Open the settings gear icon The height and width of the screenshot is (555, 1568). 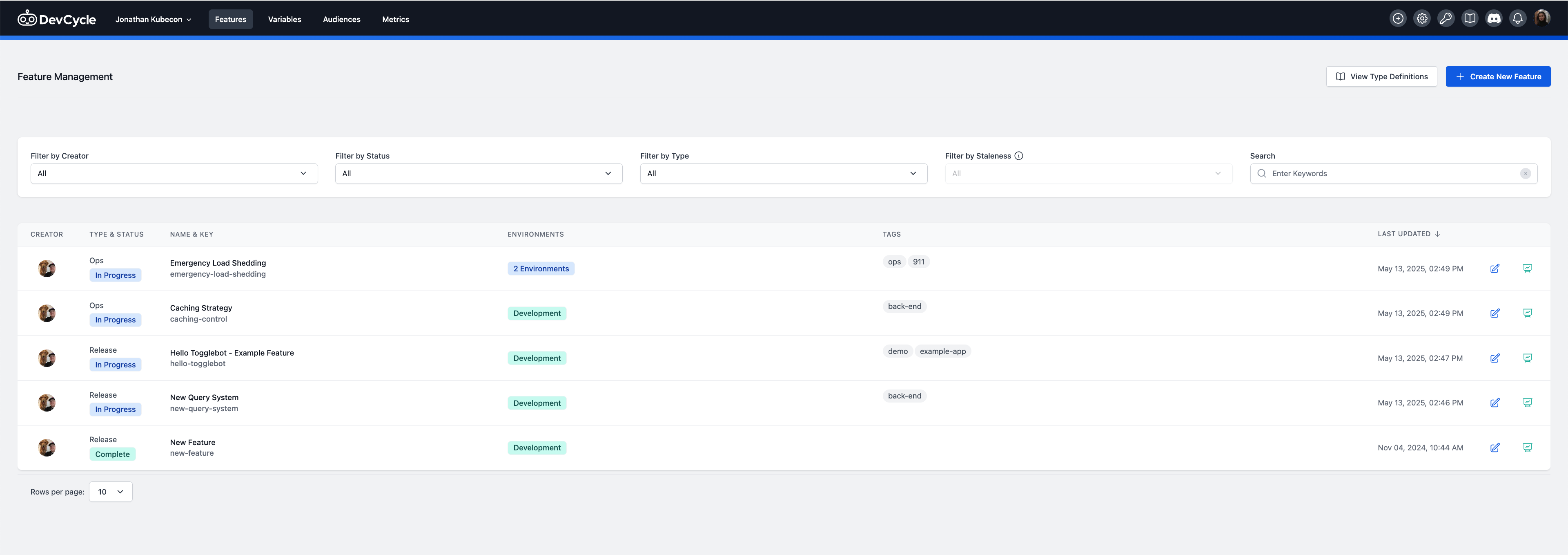1422,18
